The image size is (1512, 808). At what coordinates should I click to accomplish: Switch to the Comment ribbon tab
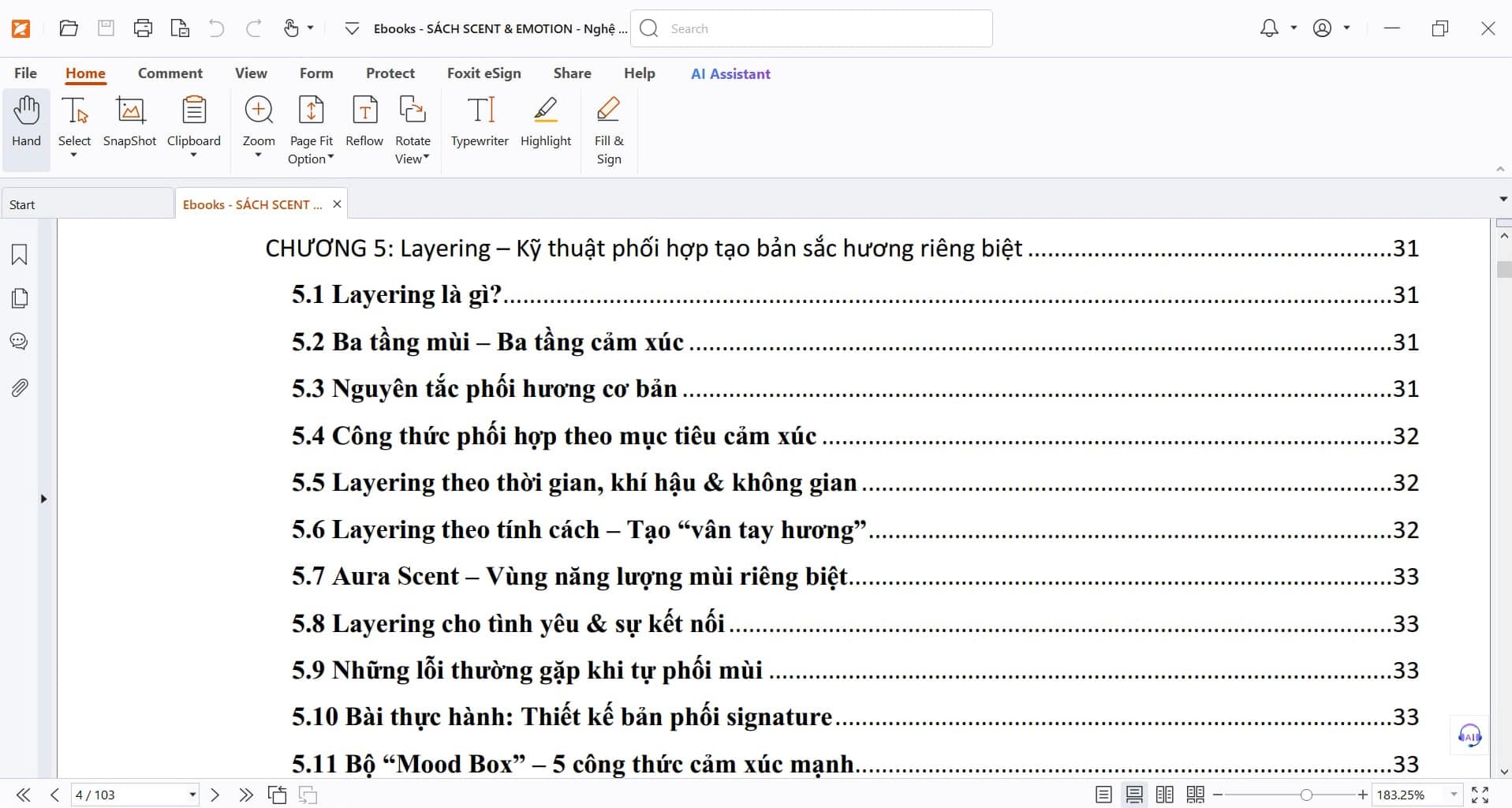coord(170,73)
